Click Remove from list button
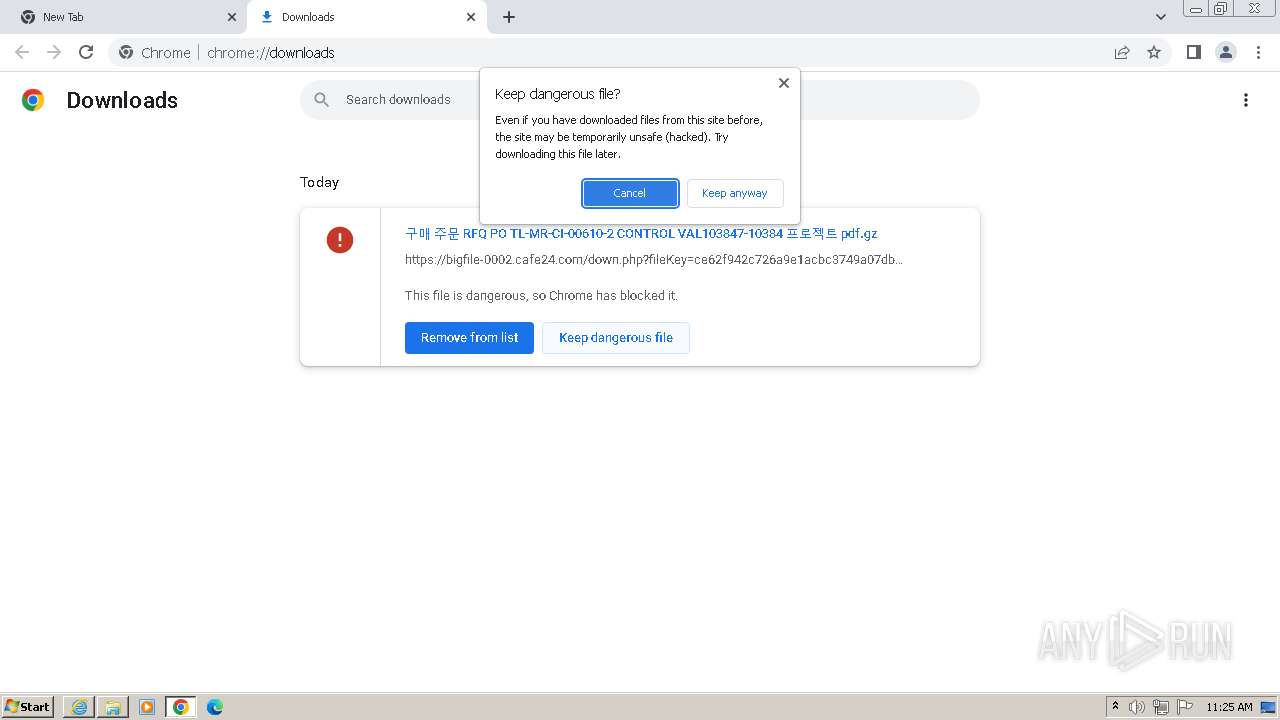1280x720 pixels. [x=469, y=338]
